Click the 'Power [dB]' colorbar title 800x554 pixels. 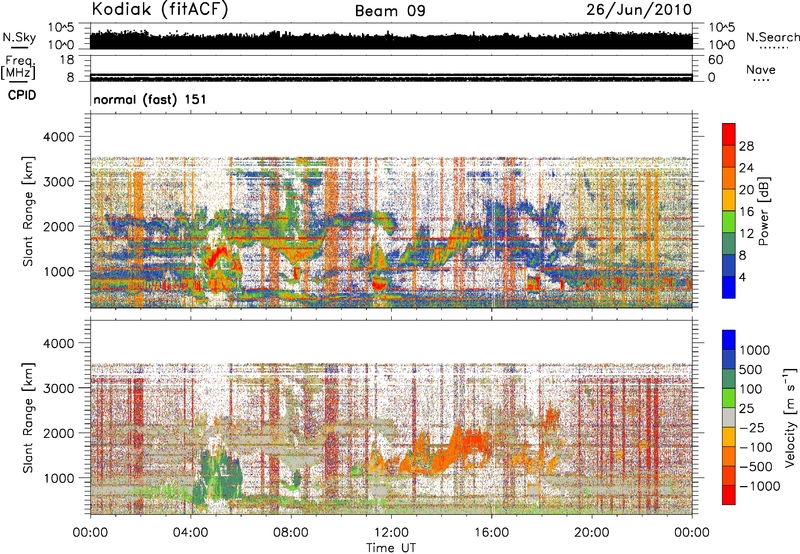763,211
